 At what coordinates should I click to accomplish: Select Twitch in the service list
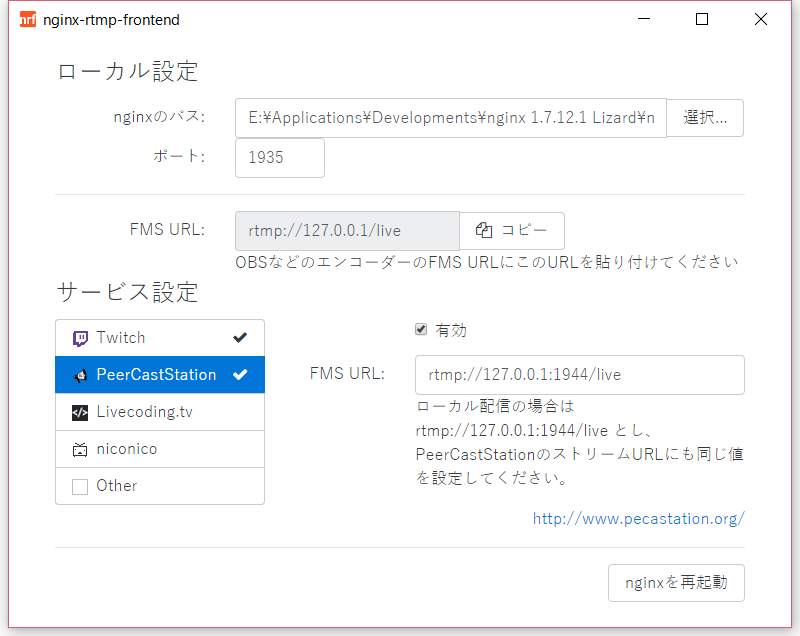point(160,338)
